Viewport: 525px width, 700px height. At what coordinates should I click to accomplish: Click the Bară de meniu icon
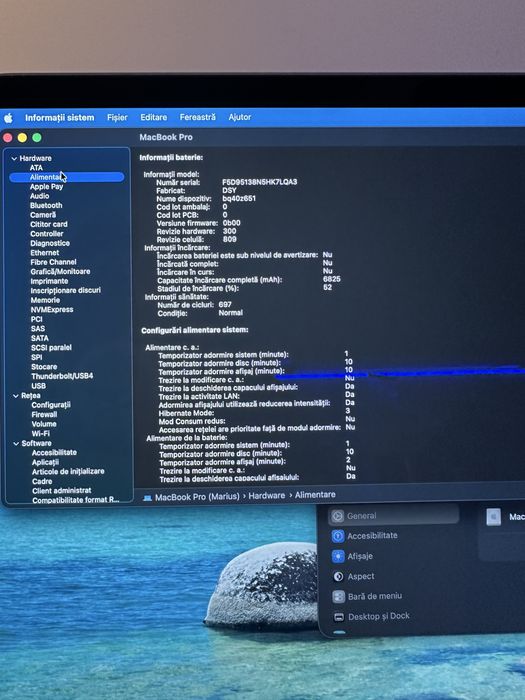(339, 596)
